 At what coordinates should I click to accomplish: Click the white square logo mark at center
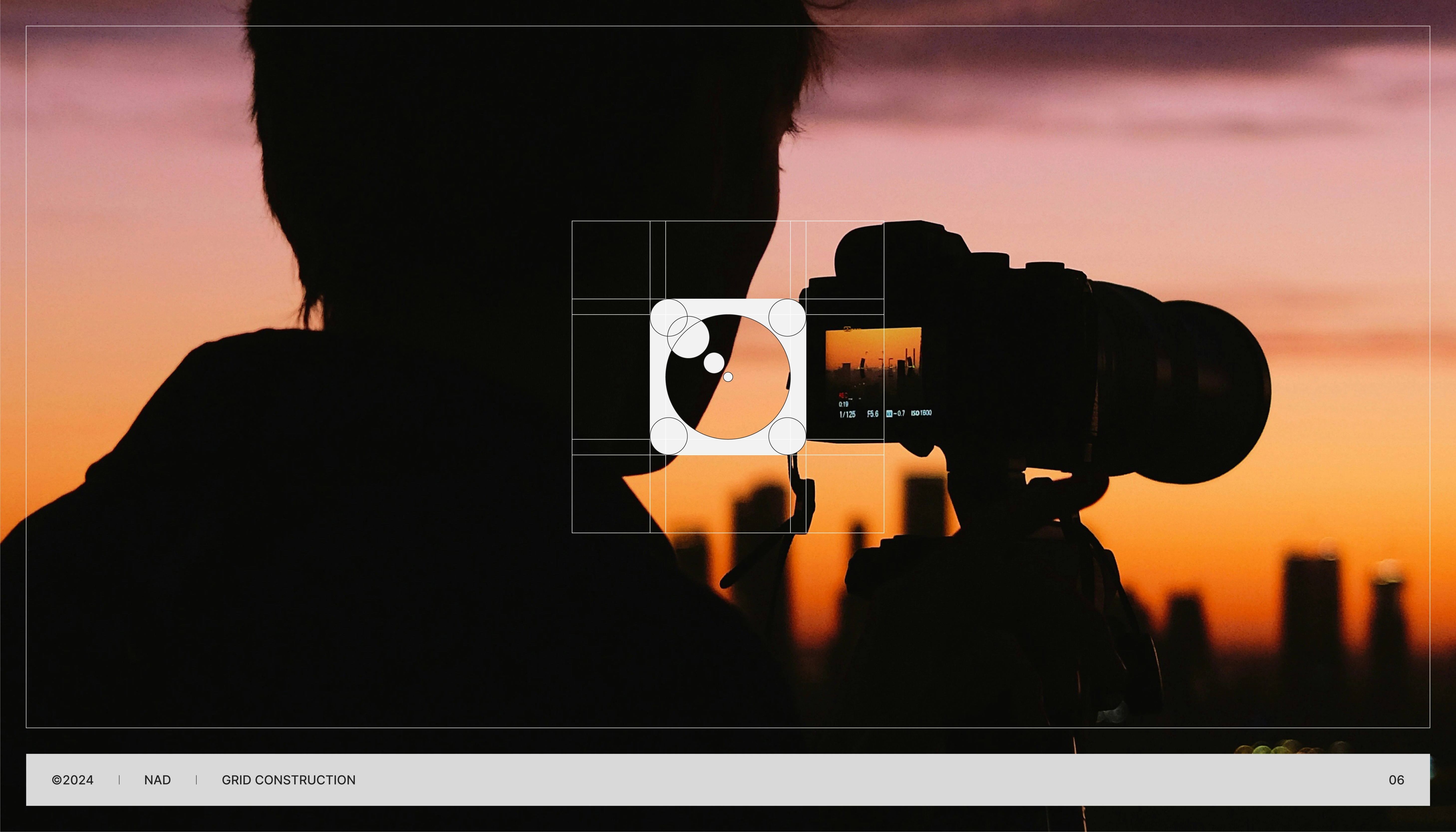(x=728, y=377)
